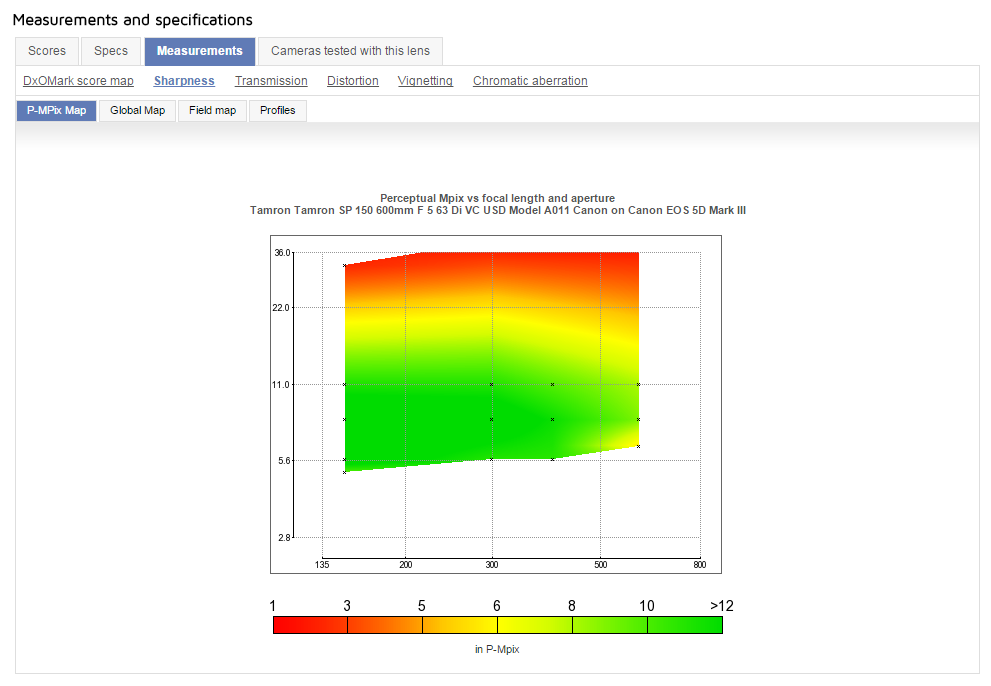
Task: Click the '5.6' aperture axis label
Action: pos(284,461)
